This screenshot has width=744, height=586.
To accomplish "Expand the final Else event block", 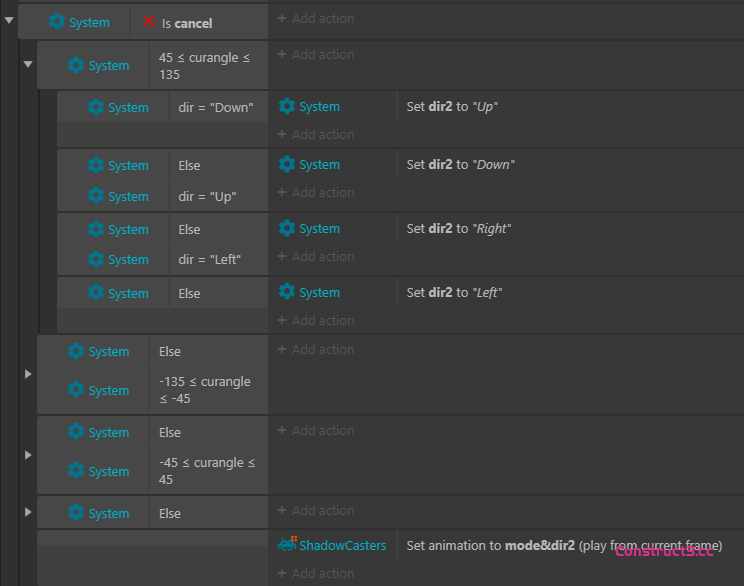I will 28,512.
